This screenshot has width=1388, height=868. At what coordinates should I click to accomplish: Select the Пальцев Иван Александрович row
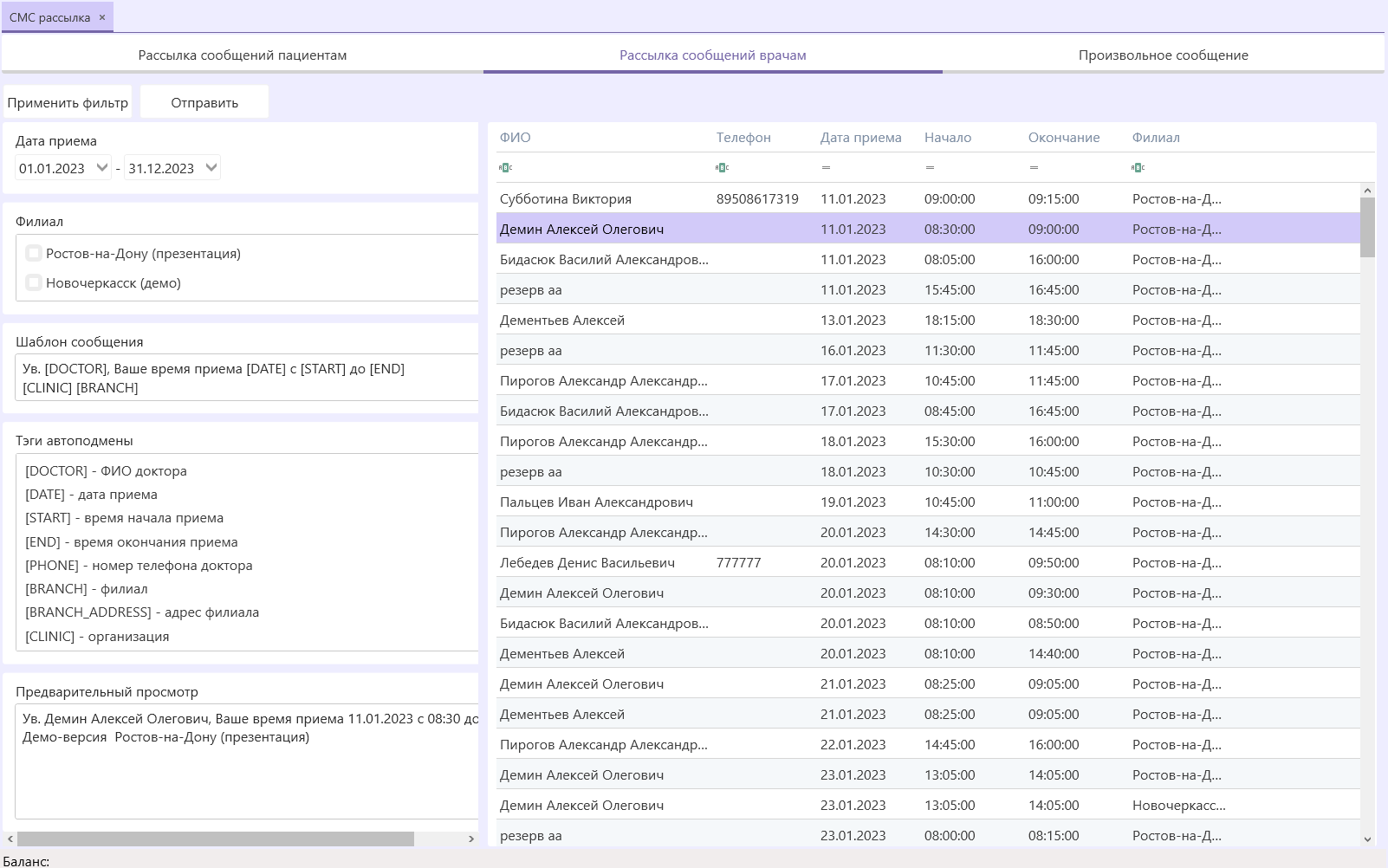click(928, 502)
